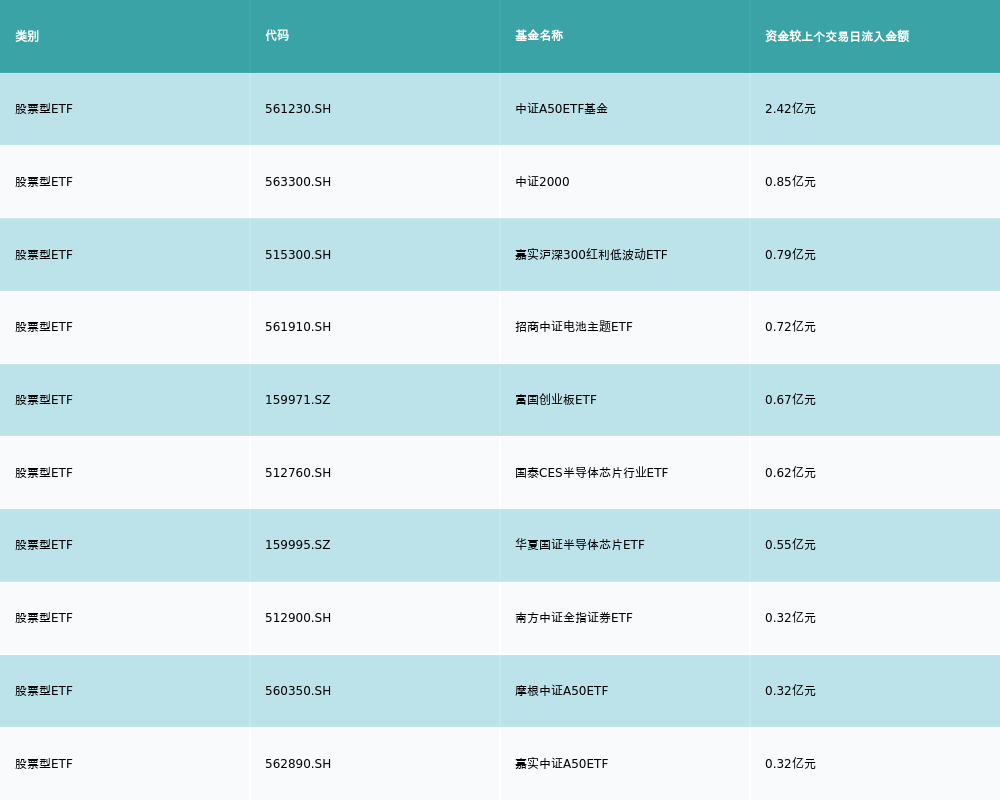Click 股票型ETF in the 512760.SH row
Image resolution: width=1000 pixels, height=800 pixels.
tap(44, 473)
